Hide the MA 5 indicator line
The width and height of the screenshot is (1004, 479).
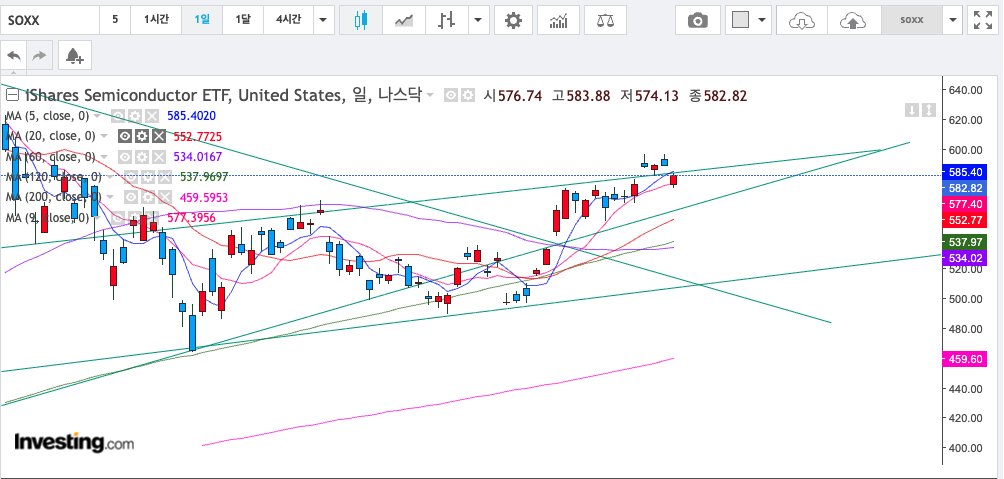click(119, 116)
